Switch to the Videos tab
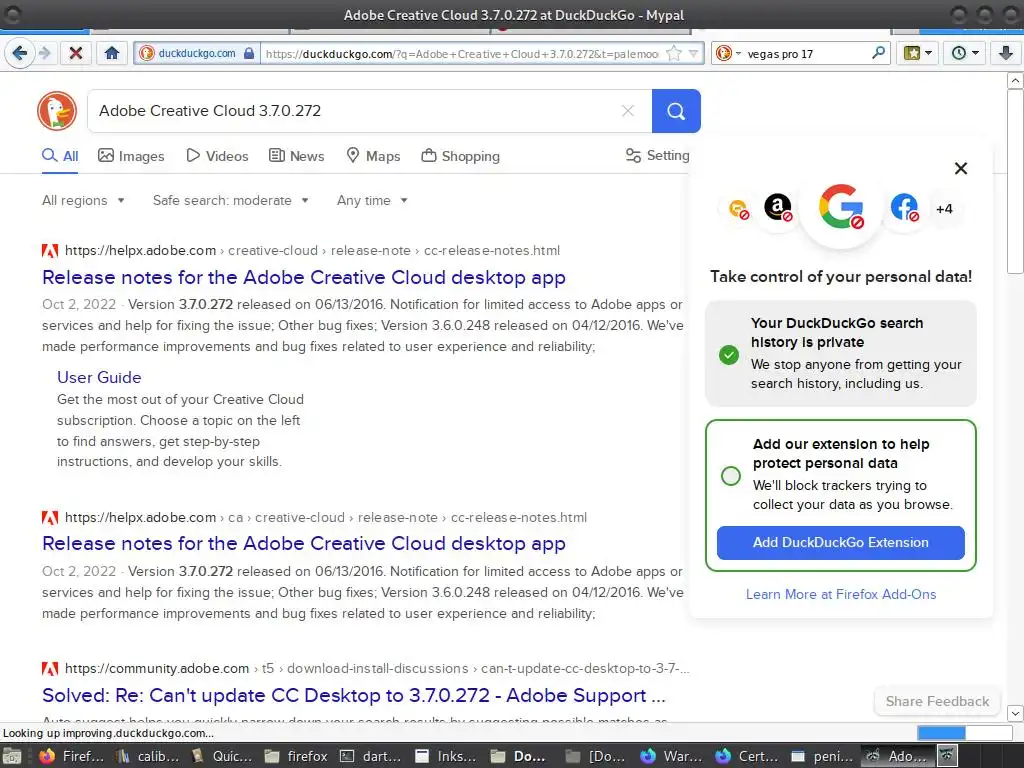 (217, 156)
